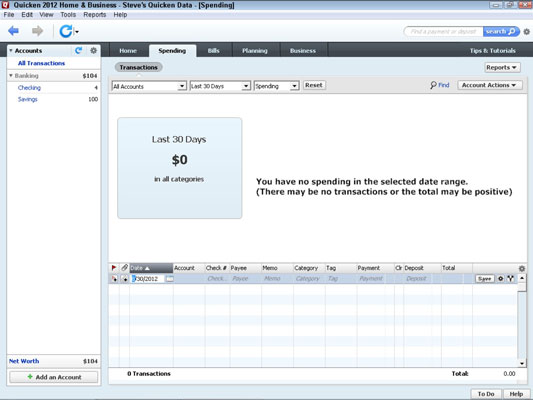The width and height of the screenshot is (533, 400).
Task: Switch to the Home tab
Action: [x=128, y=51]
